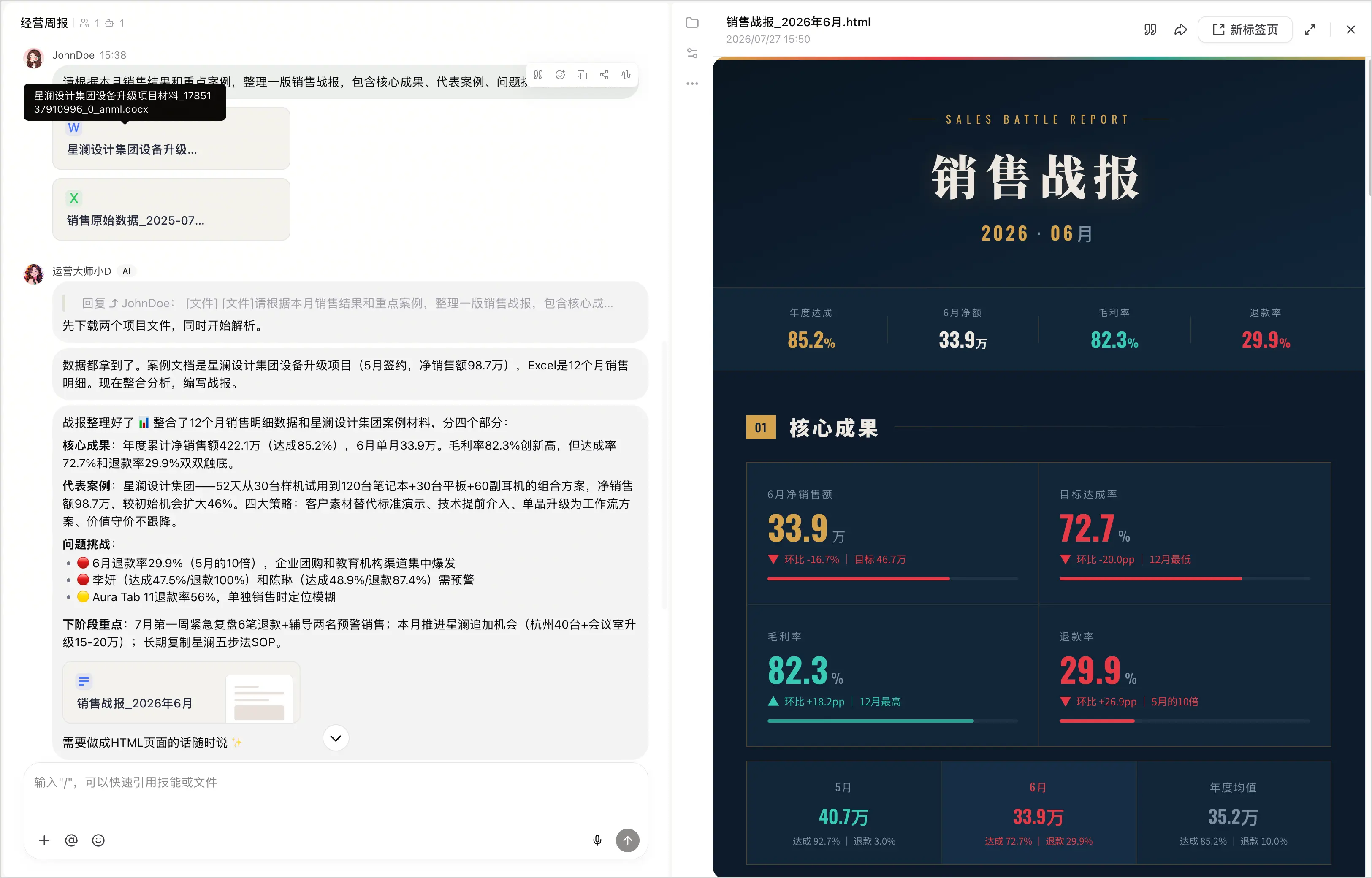The height and width of the screenshot is (878, 1372).
Task: Click the send arrow button
Action: 628,840
